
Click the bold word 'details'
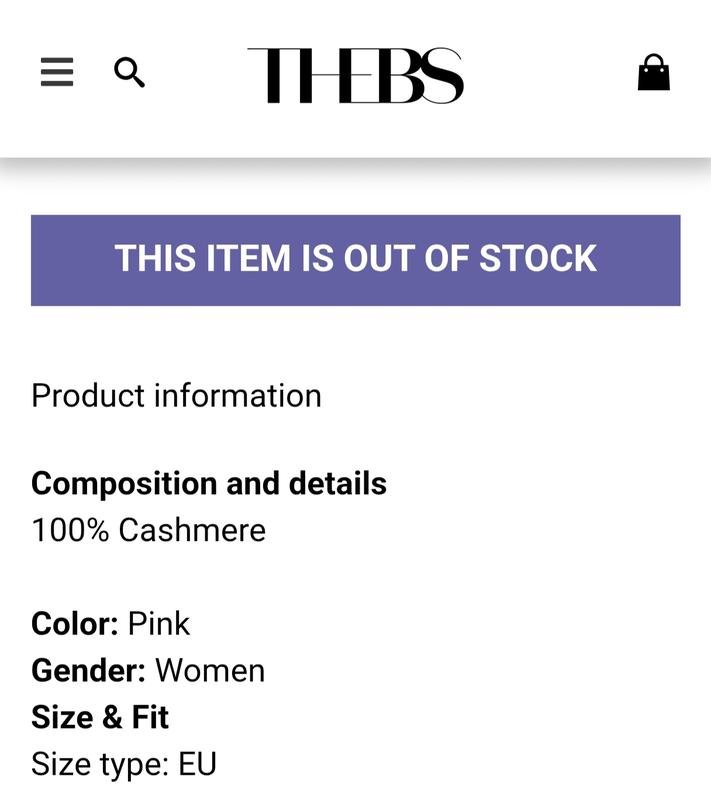pos(338,484)
